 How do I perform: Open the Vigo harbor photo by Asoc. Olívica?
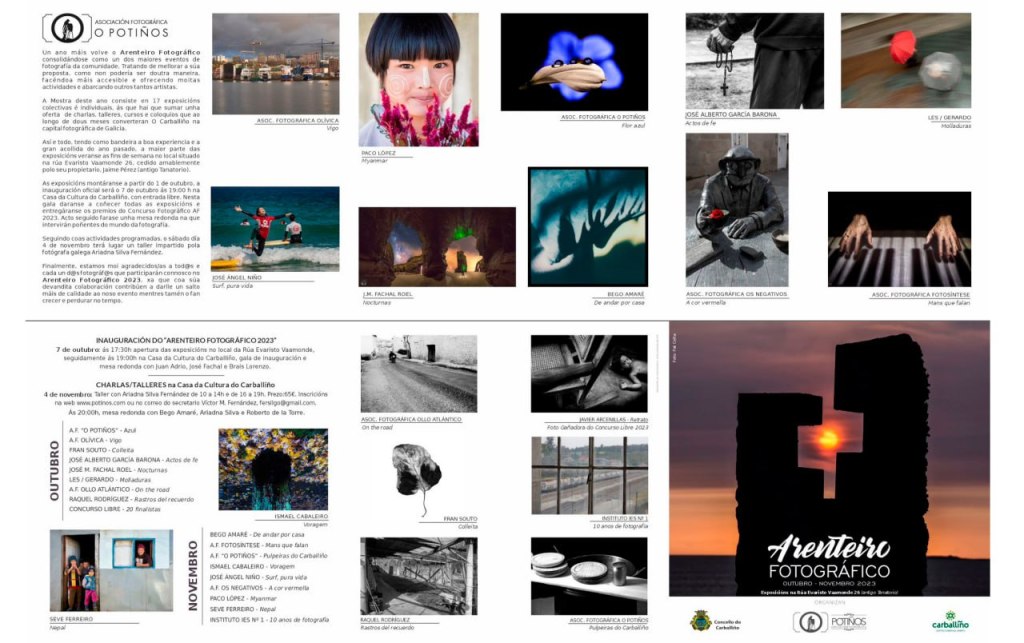275,63
